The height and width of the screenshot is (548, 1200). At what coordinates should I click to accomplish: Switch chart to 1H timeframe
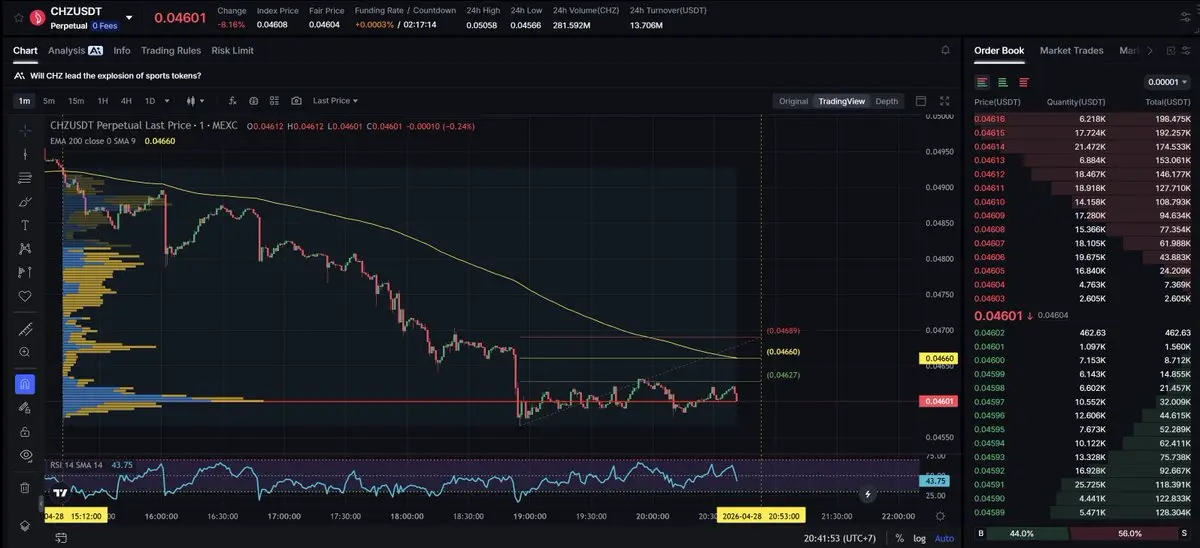tap(102, 101)
